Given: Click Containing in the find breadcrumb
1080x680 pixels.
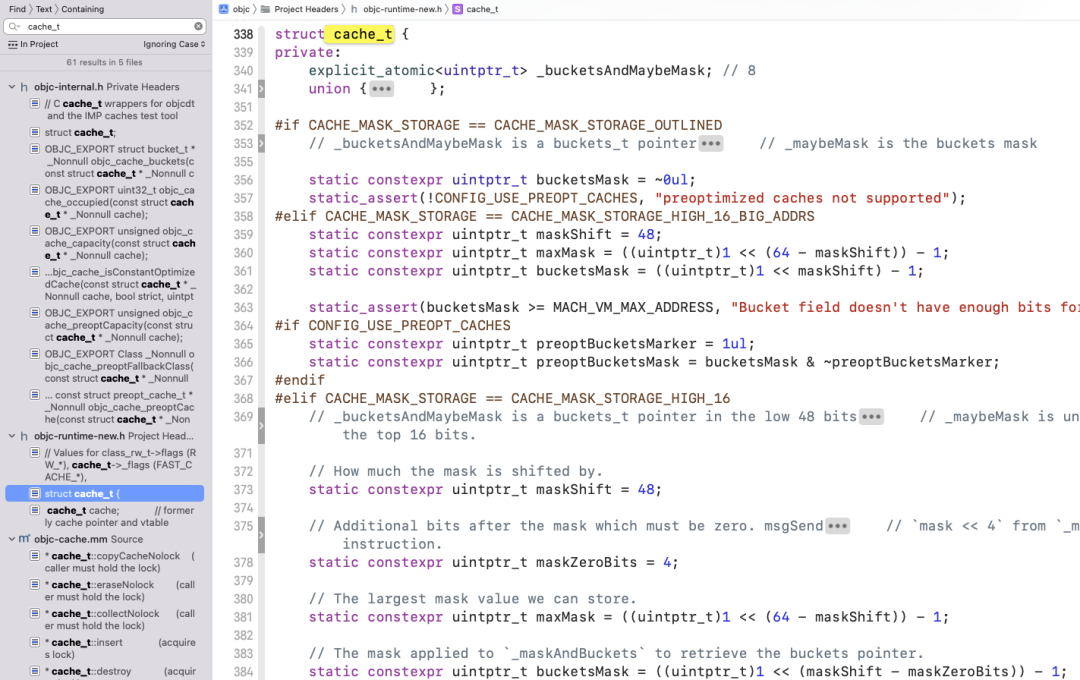Looking at the screenshot, I should [x=83, y=9].
